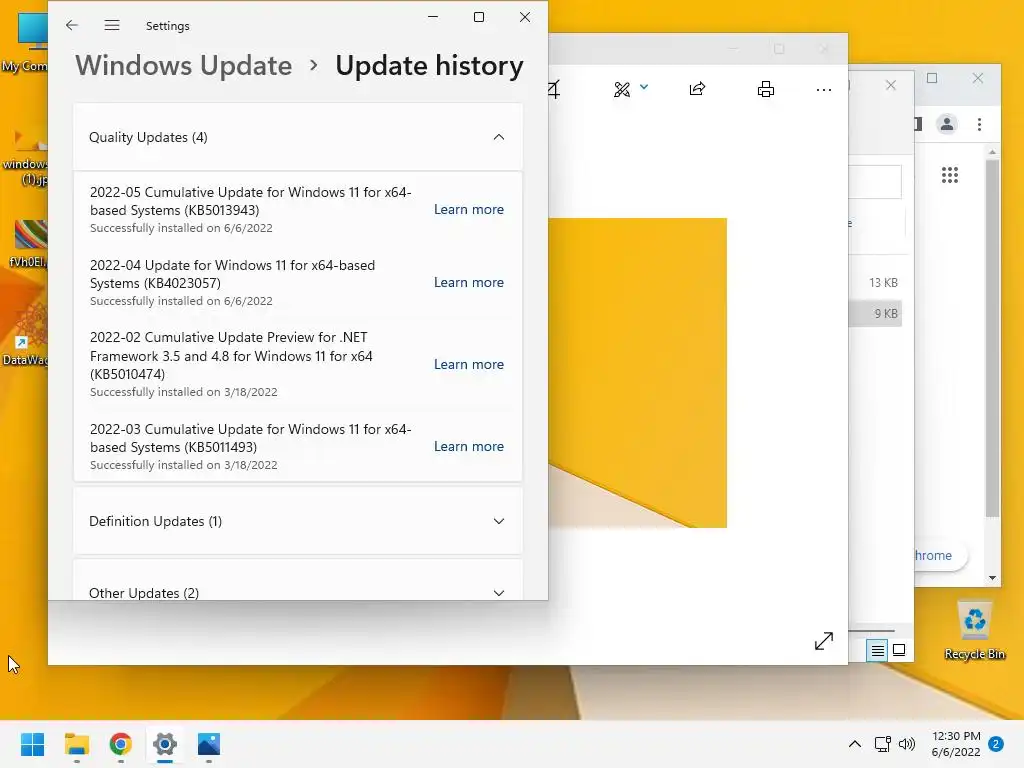Viewport: 1024px width, 768px height.
Task: Toggle the Chrome side panel icon
Action: coord(918,123)
